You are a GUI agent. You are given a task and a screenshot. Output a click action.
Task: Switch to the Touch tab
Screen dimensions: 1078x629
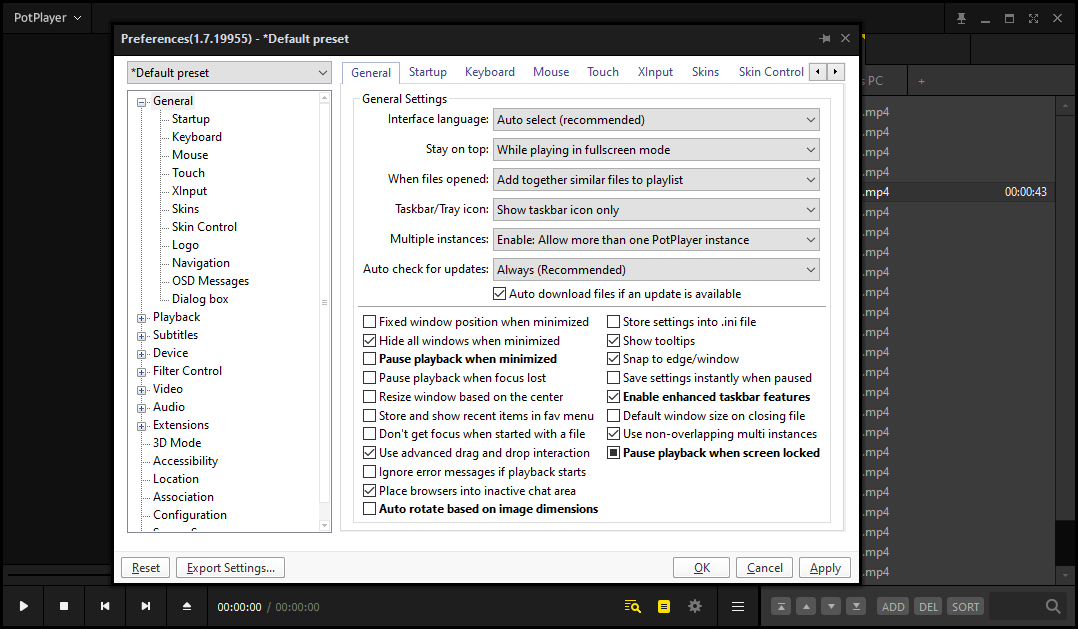tap(603, 72)
